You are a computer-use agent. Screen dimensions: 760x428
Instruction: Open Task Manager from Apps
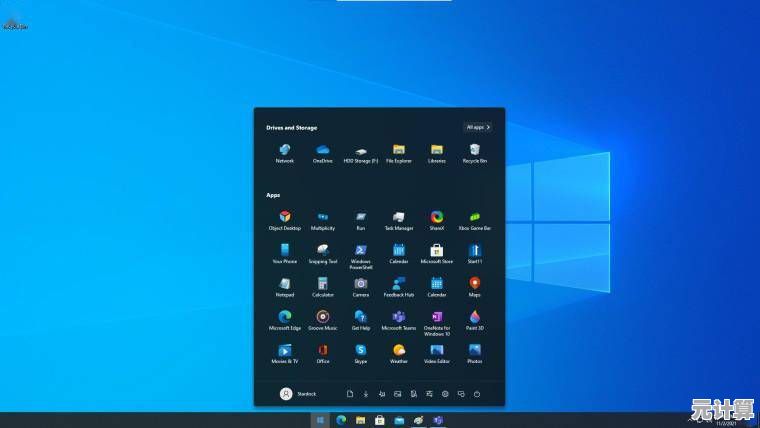pos(398,221)
